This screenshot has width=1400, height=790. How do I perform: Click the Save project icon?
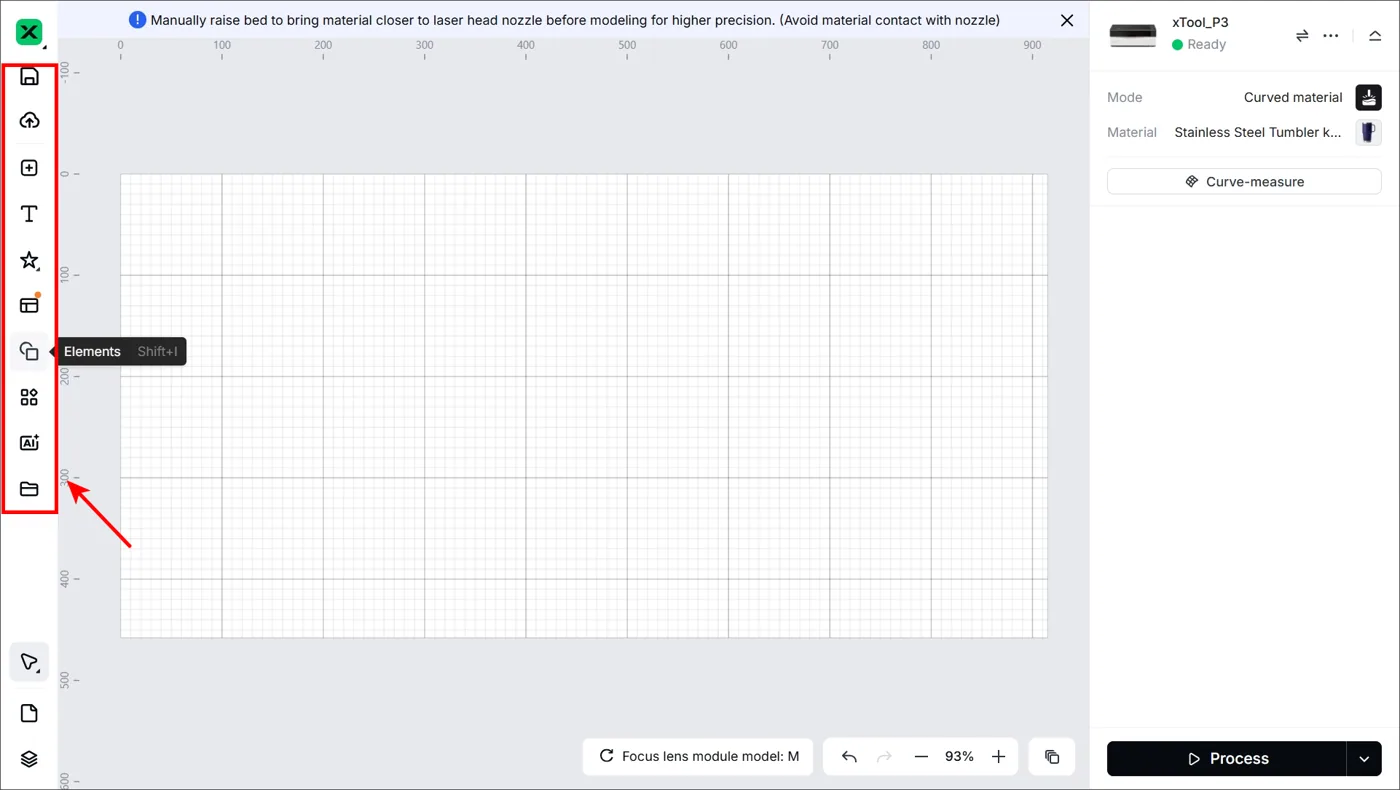[x=29, y=76]
